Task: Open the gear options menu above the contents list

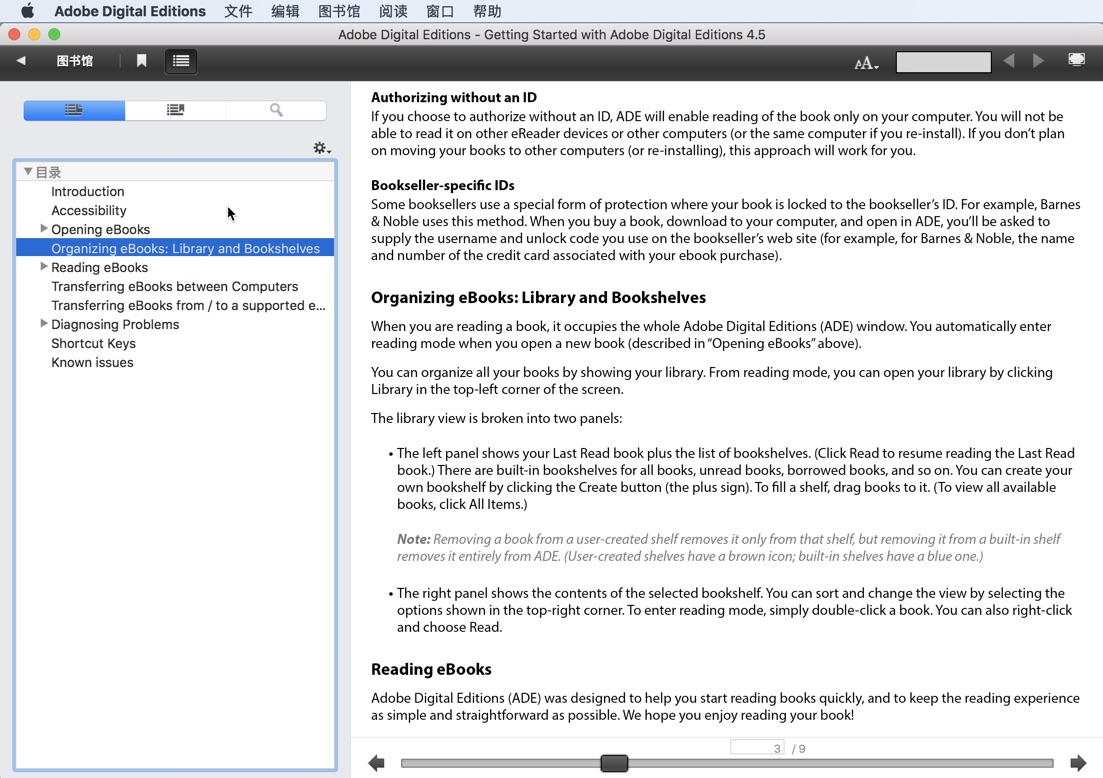Action: tap(321, 147)
